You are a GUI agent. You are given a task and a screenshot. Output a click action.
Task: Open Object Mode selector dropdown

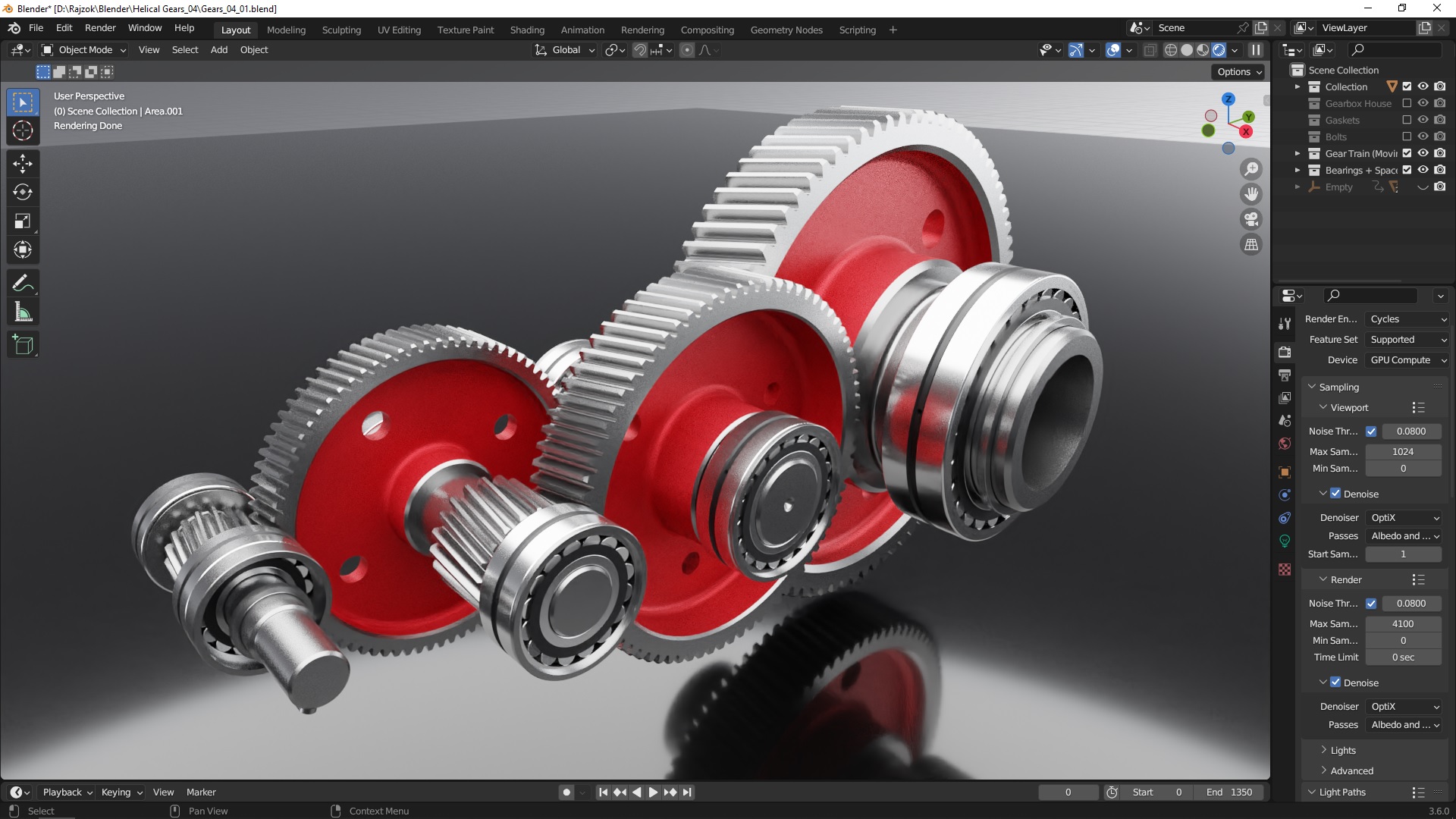(x=83, y=50)
